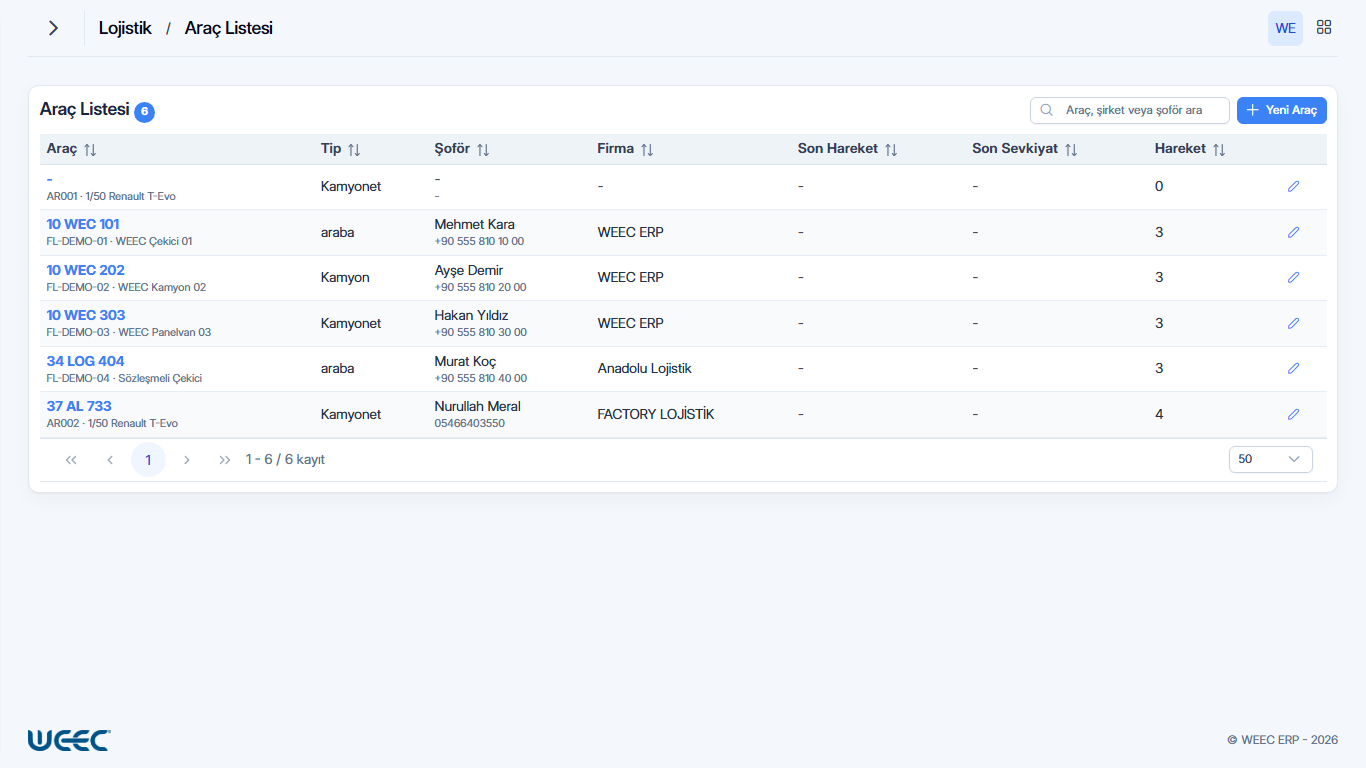
Task: Sort by the Son Sevkiyat column
Action: pyautogui.click(x=1071, y=149)
